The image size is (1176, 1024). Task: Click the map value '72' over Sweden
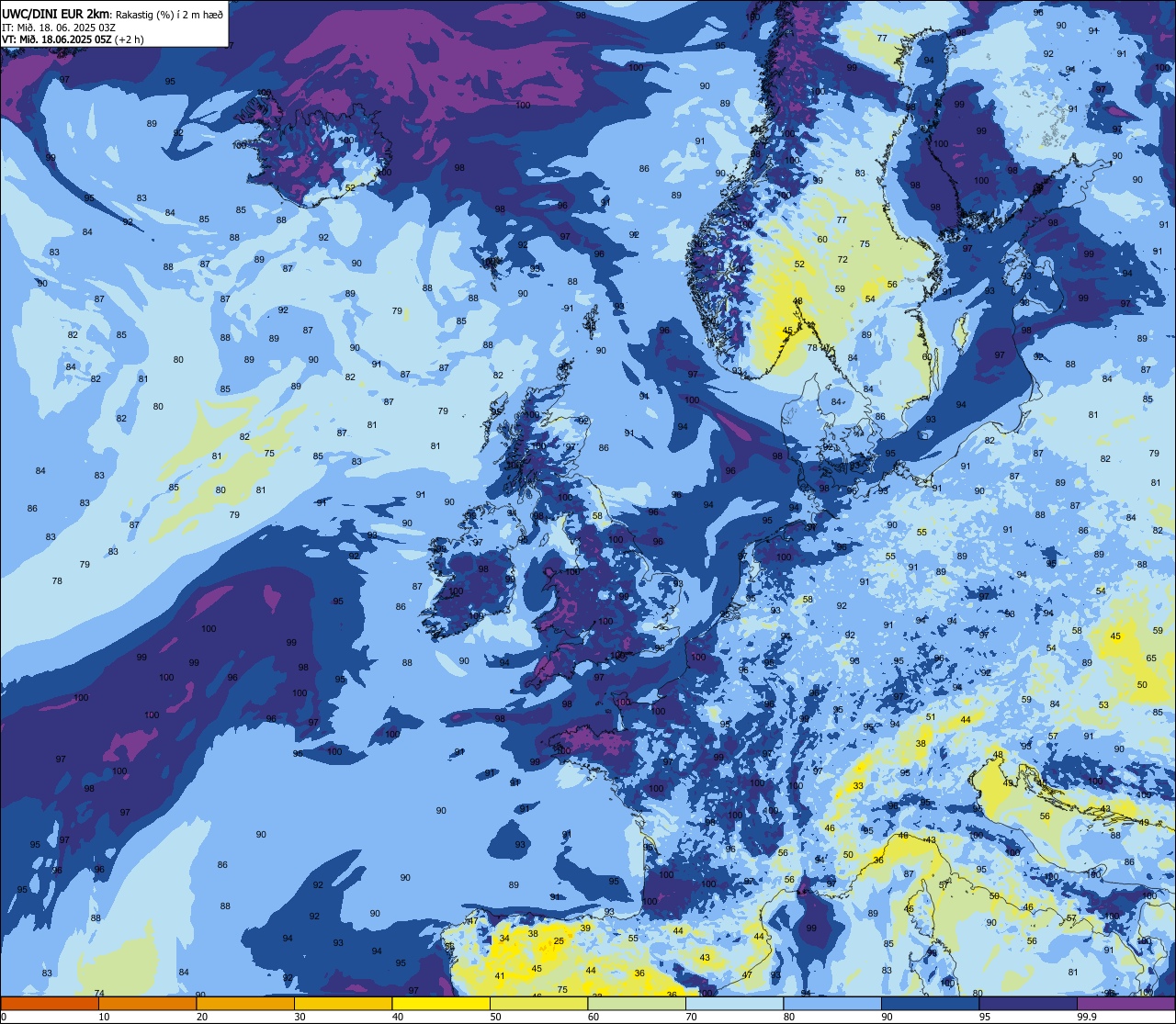pyautogui.click(x=842, y=260)
